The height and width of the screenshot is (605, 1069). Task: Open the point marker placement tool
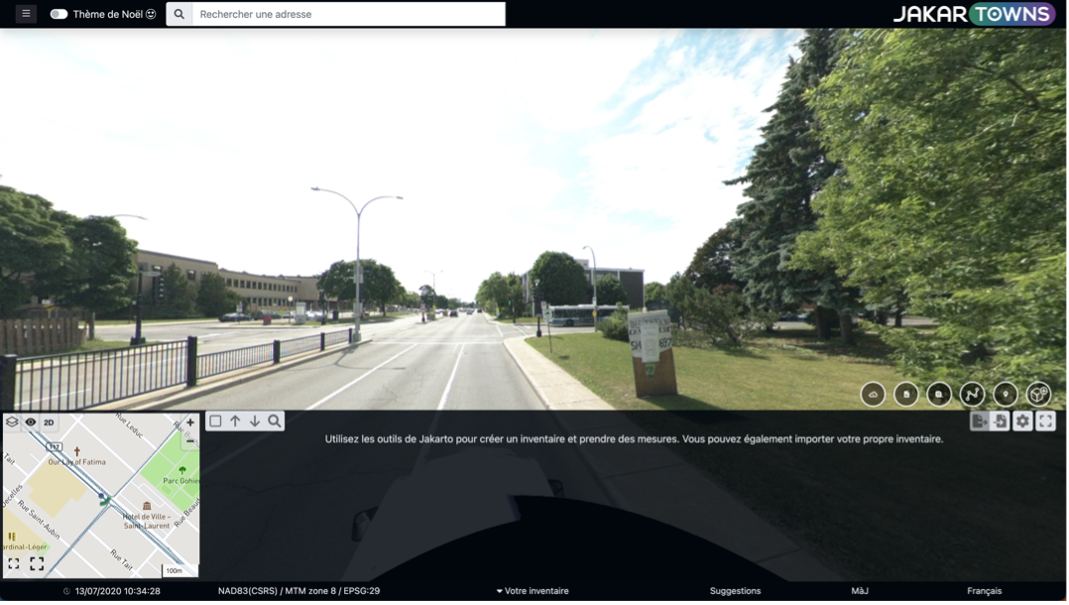(1002, 393)
